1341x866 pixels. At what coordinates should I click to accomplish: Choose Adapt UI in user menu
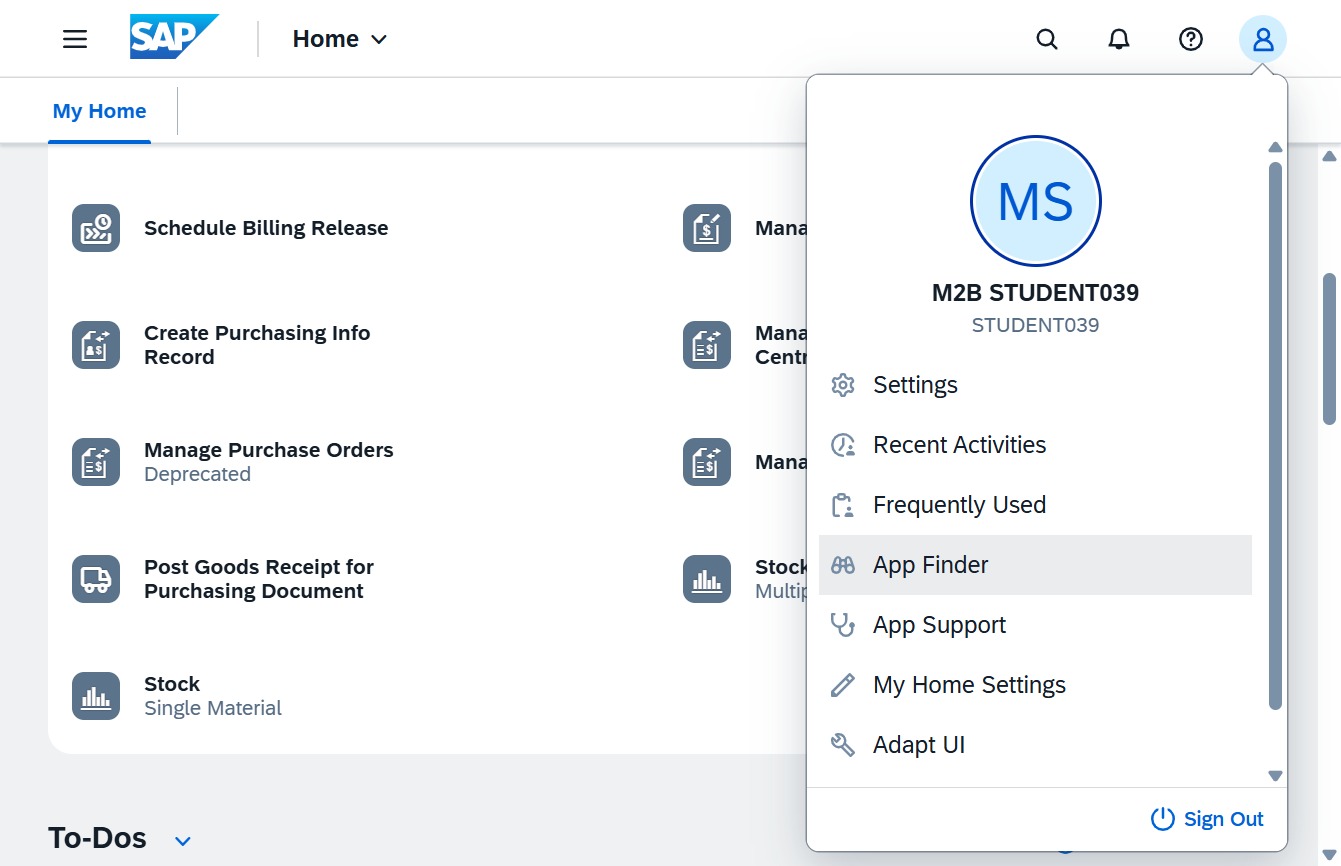coord(1035,745)
